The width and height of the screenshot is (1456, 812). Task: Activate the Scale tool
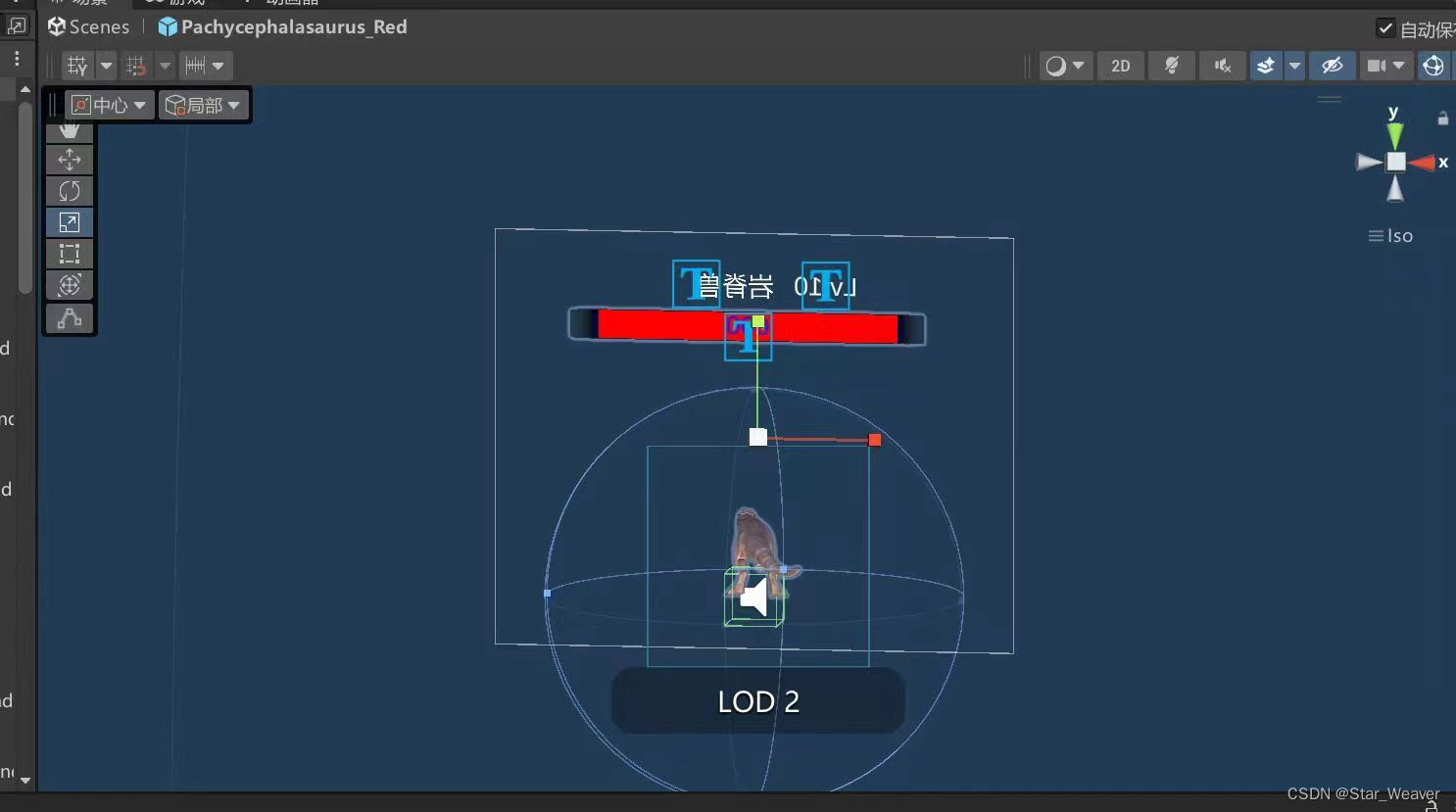pyautogui.click(x=70, y=222)
